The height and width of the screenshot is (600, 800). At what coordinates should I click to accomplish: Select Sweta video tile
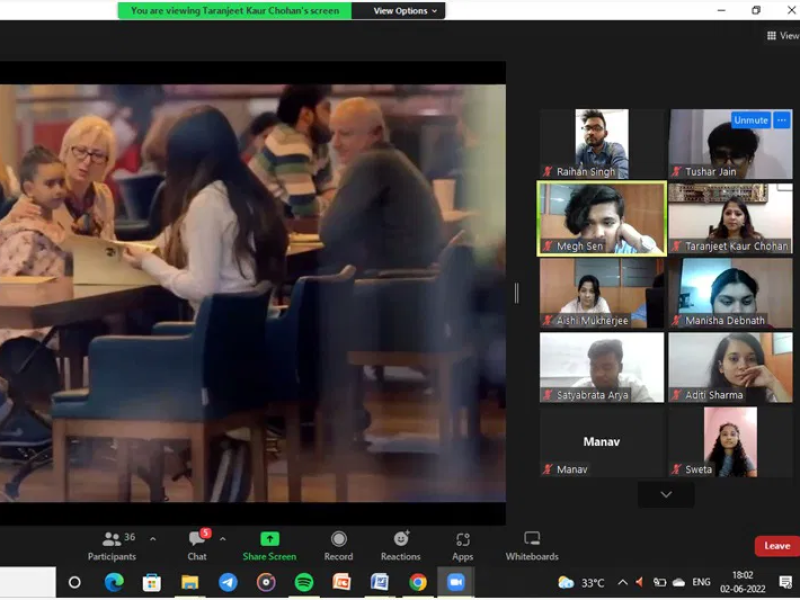[731, 442]
